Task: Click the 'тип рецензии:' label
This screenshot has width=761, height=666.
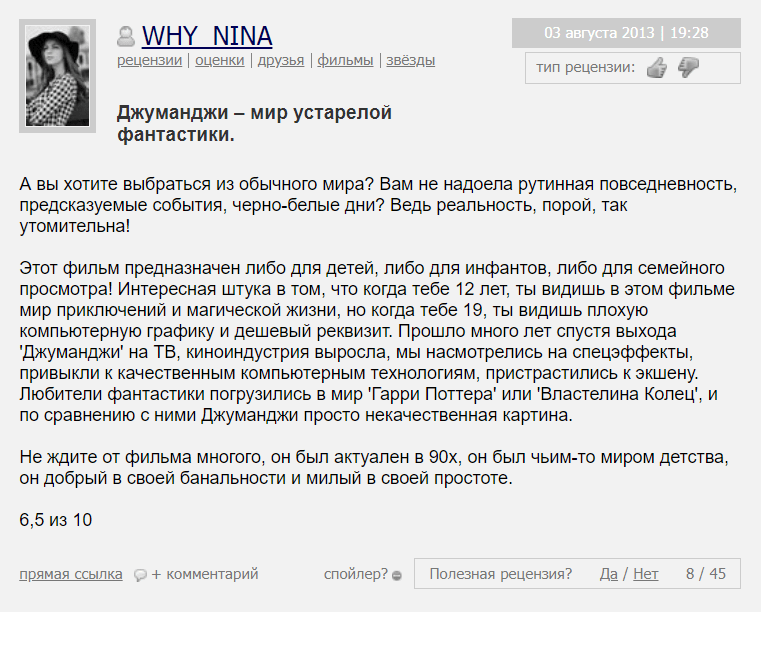Action: (x=585, y=67)
